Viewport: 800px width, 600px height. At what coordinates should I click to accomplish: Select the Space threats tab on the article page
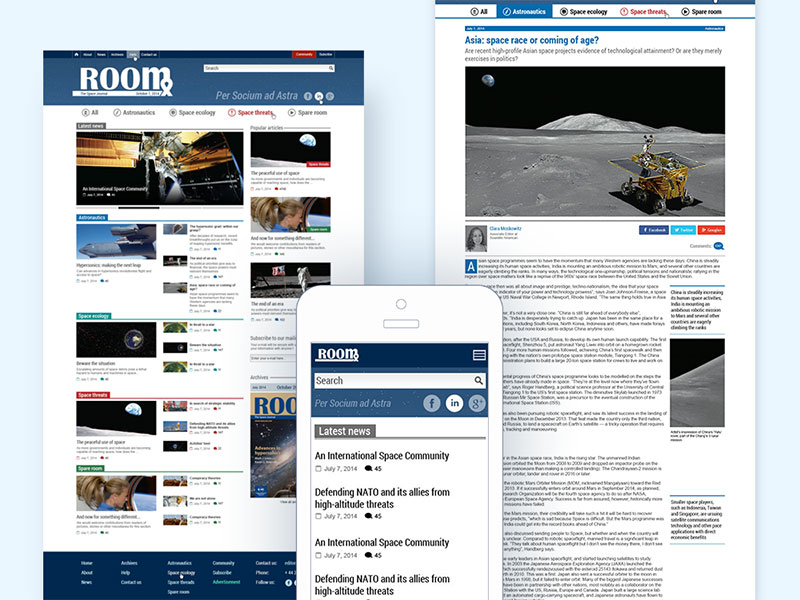(643, 12)
